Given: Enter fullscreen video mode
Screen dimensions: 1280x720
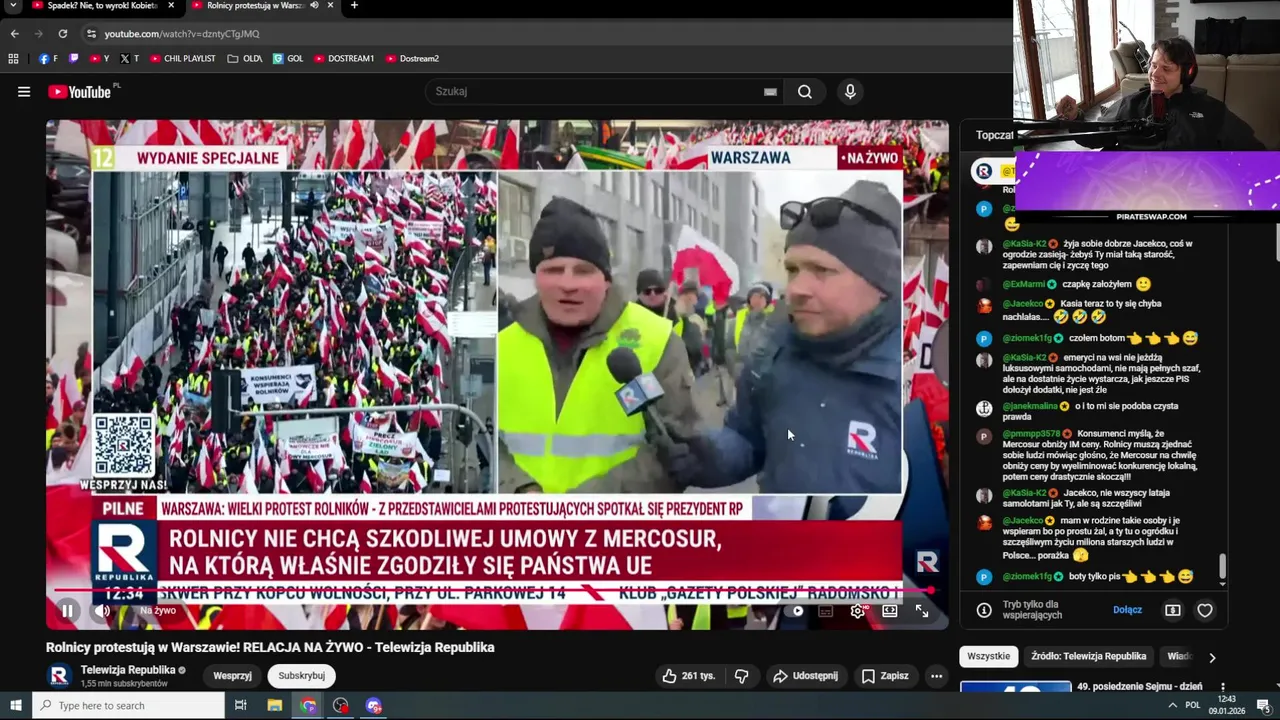Looking at the screenshot, I should point(922,611).
